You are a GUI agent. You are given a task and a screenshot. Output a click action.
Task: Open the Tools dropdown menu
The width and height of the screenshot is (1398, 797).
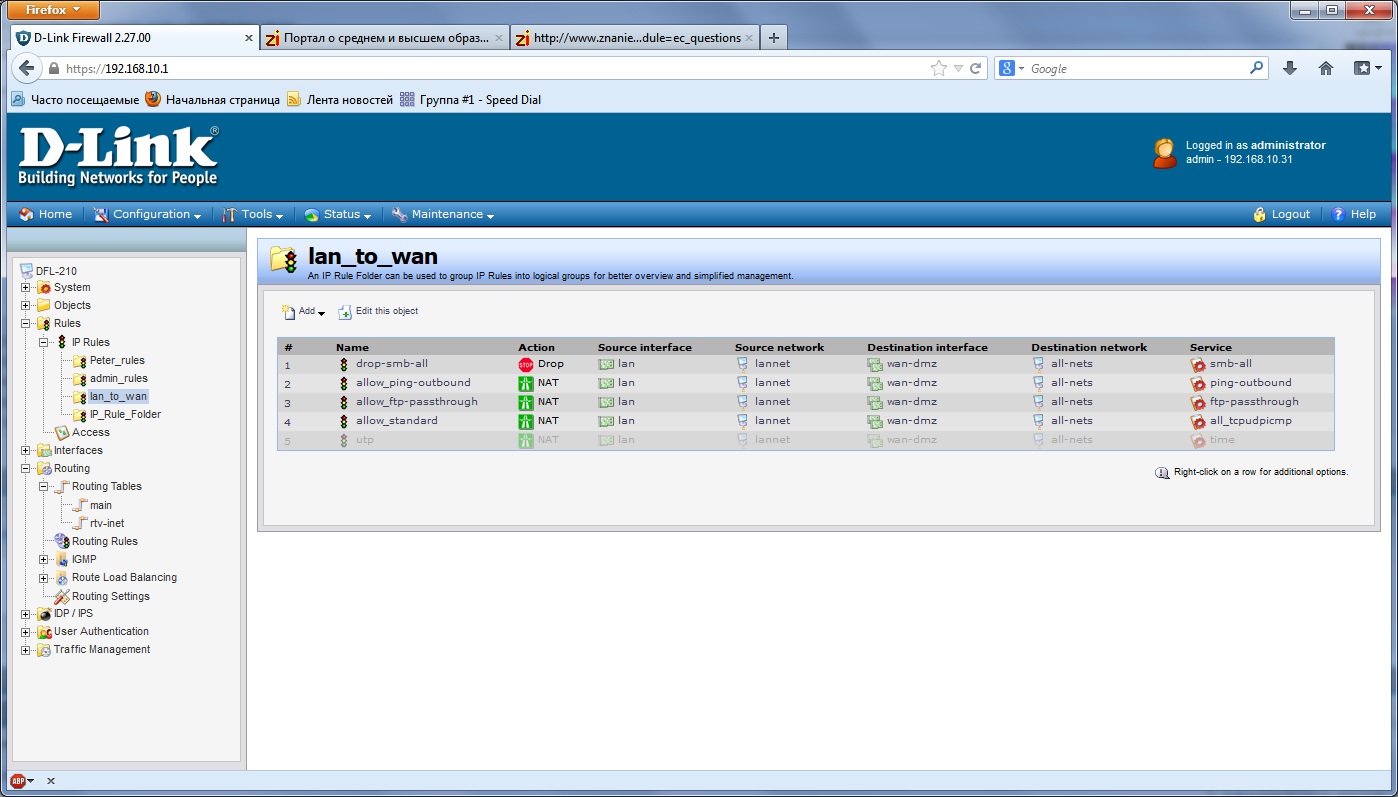point(252,214)
